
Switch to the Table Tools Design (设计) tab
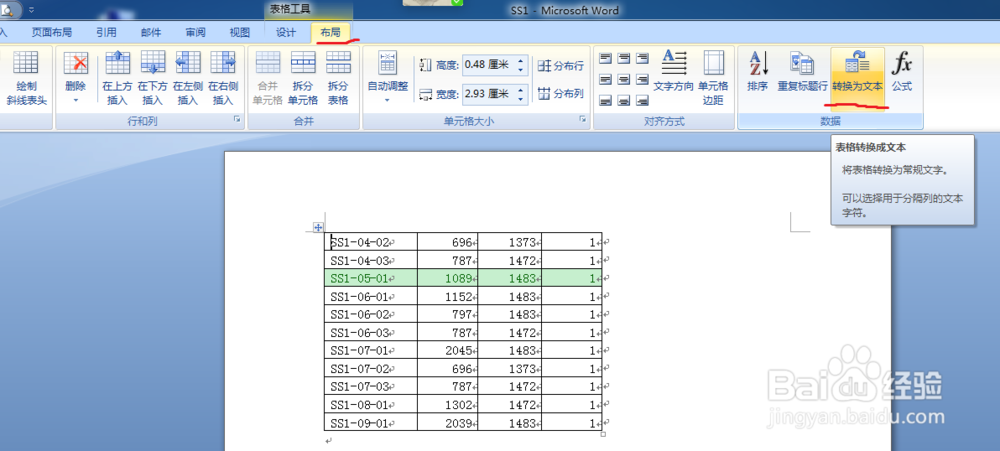pyautogui.click(x=286, y=33)
